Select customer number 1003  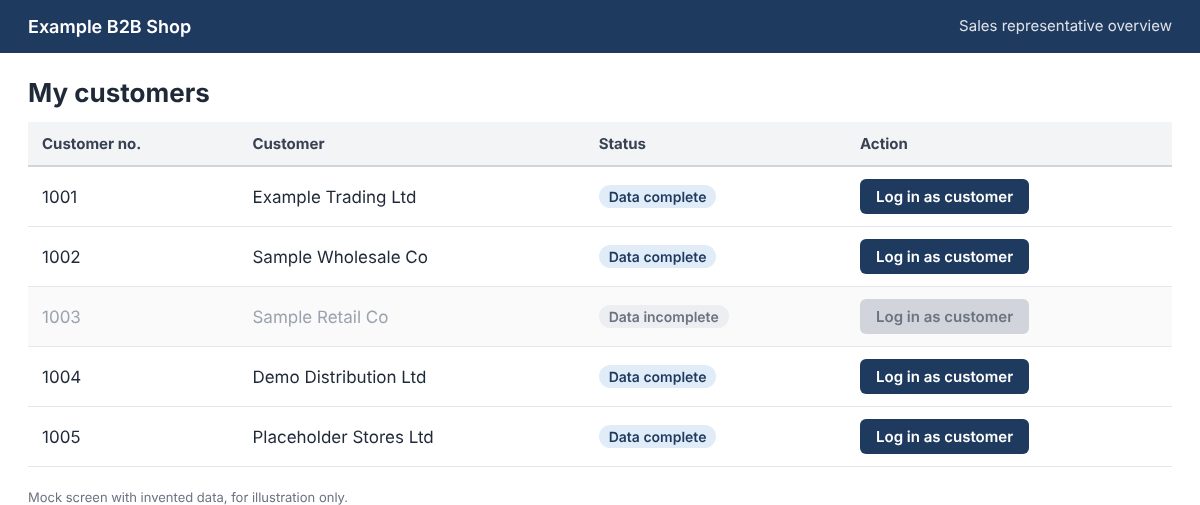61,317
